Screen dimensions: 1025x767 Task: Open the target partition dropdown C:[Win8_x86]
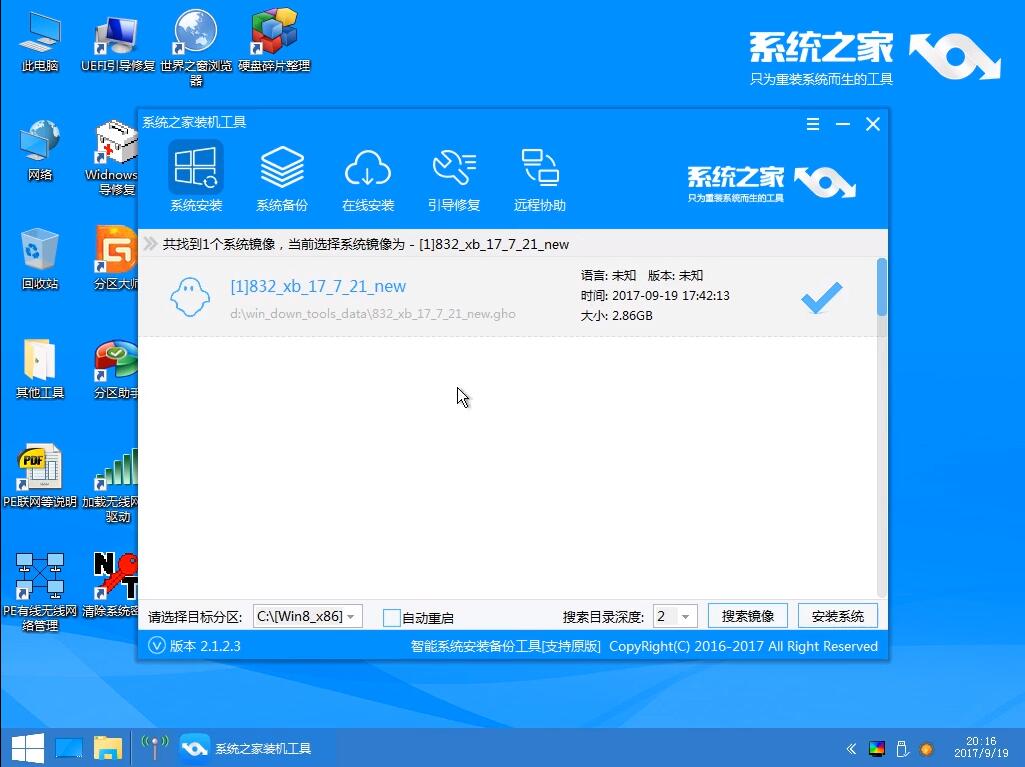coord(307,616)
